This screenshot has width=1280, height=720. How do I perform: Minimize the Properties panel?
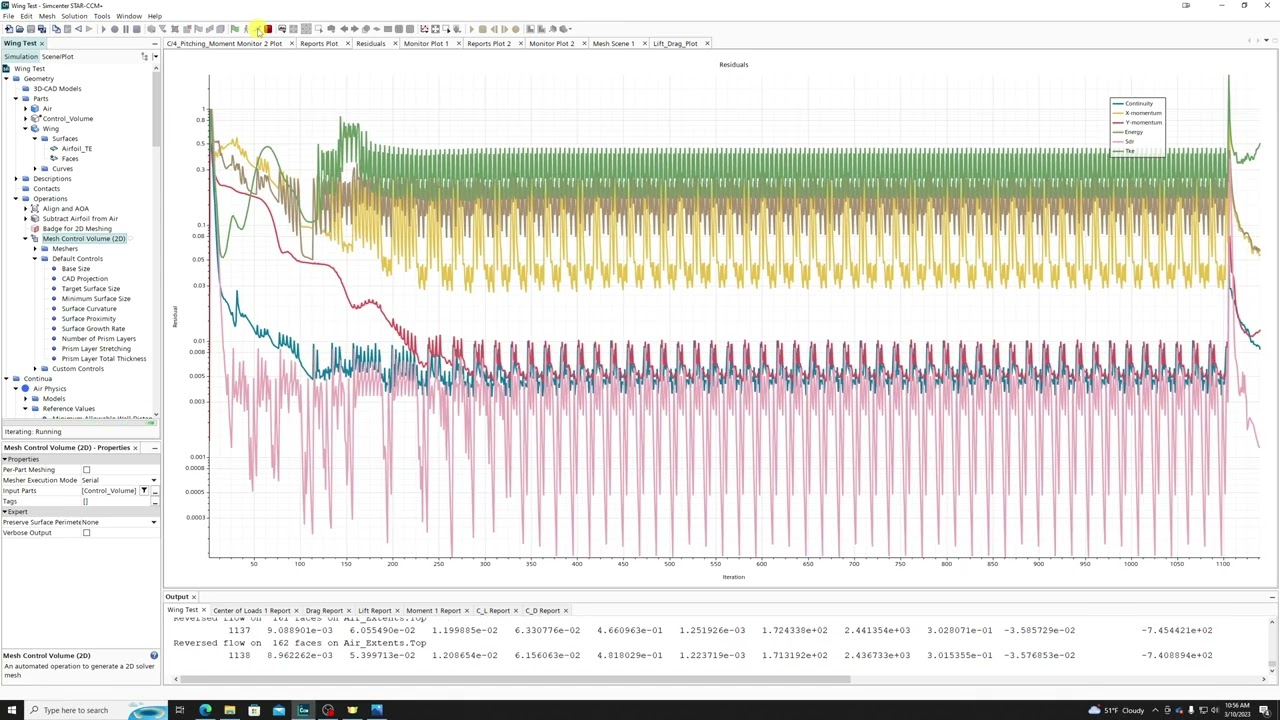(x=154, y=448)
